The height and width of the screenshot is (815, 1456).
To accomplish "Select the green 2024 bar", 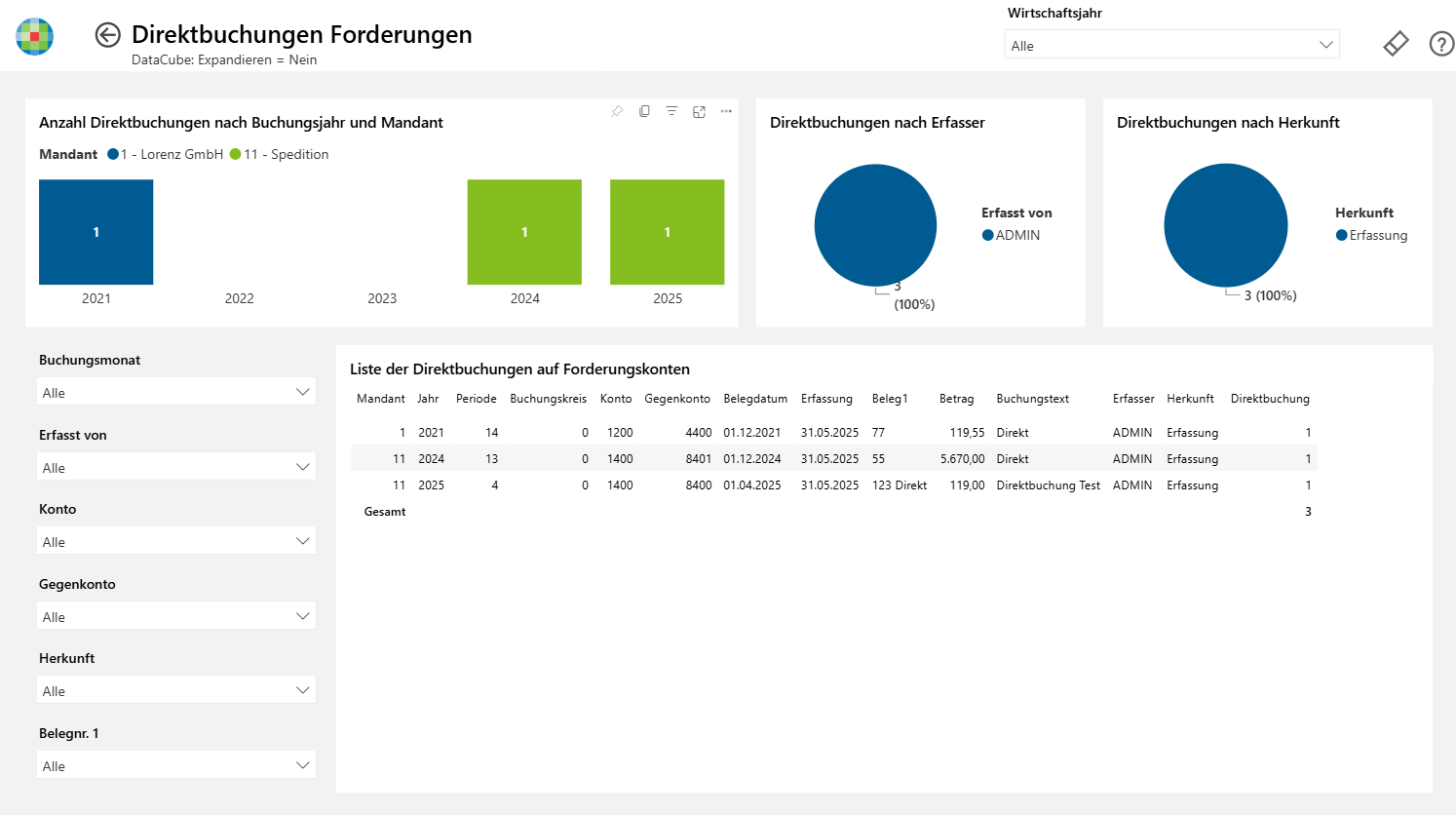I will coord(524,232).
